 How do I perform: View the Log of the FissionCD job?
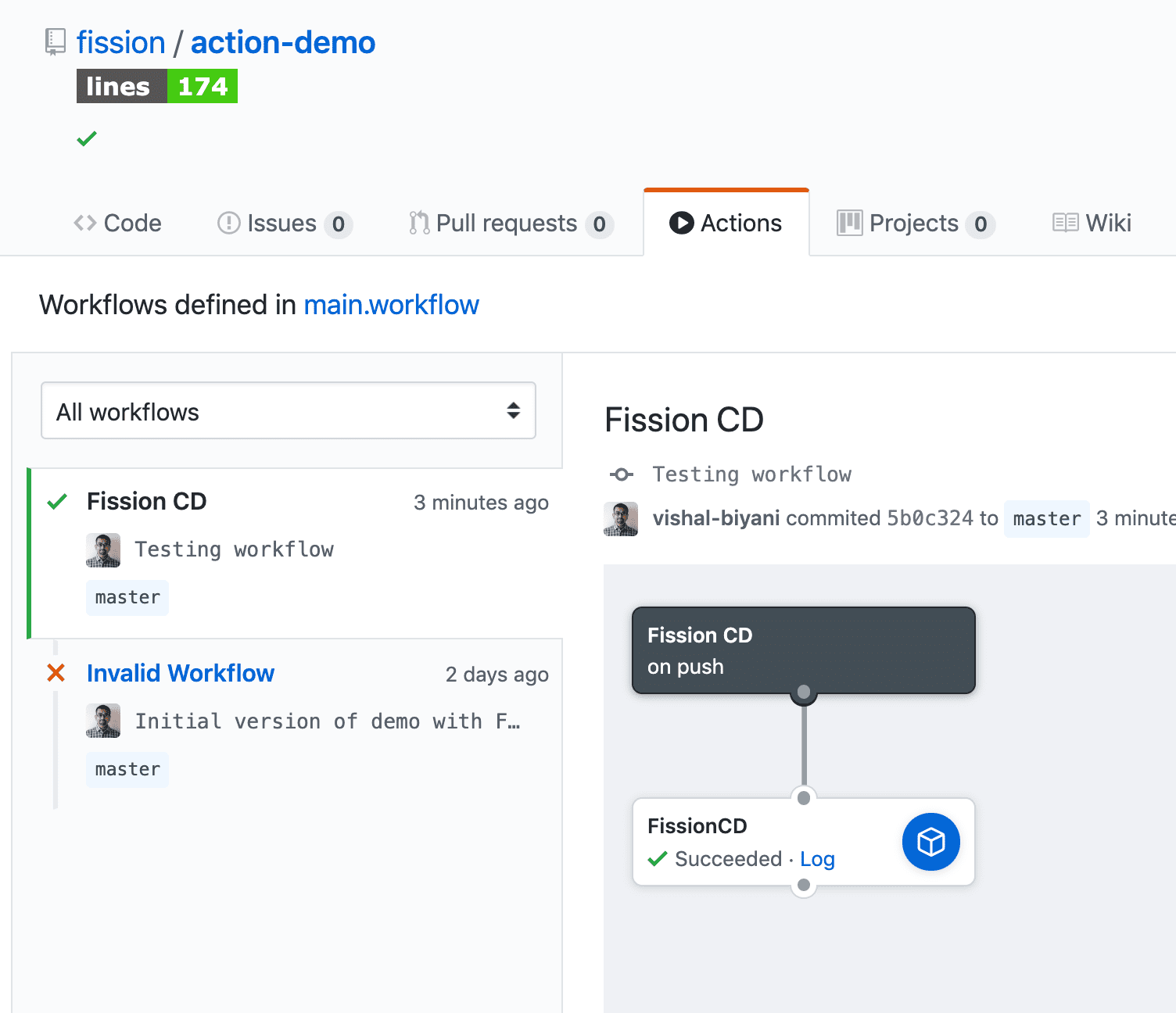tap(817, 858)
